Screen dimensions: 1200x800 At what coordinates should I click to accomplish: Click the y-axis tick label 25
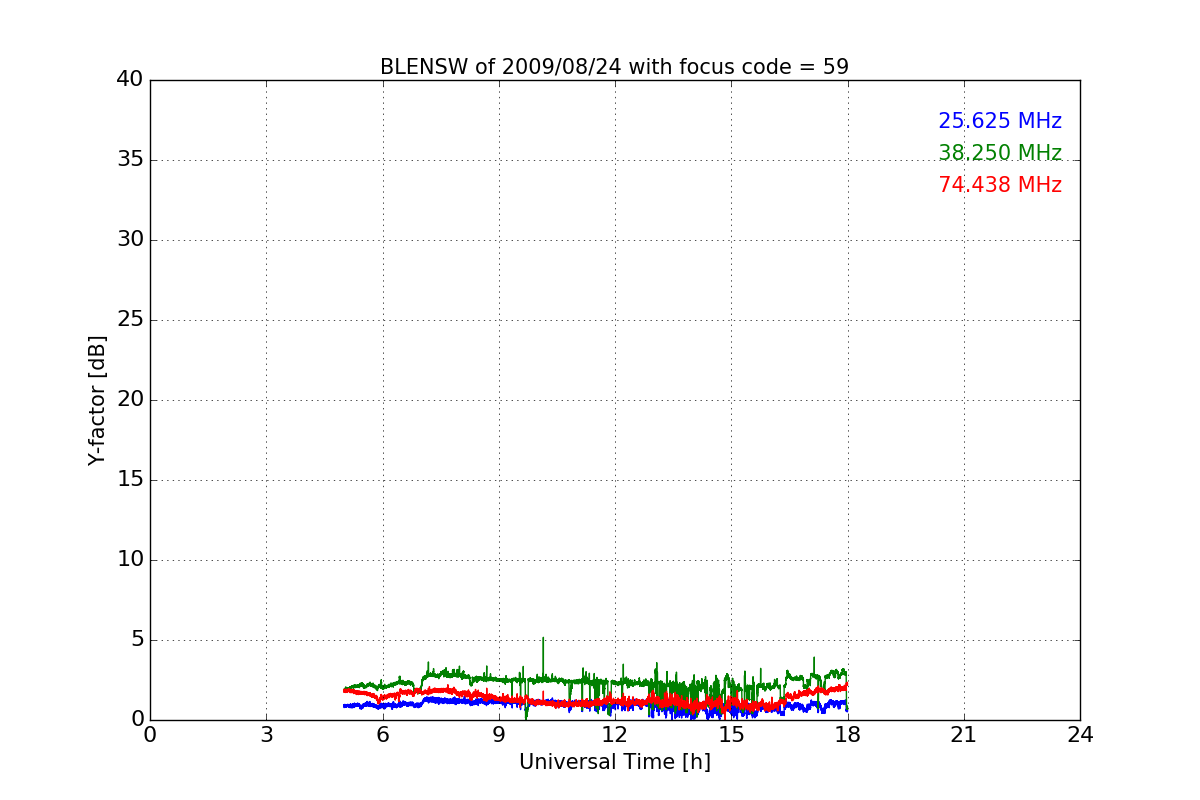tap(130, 319)
